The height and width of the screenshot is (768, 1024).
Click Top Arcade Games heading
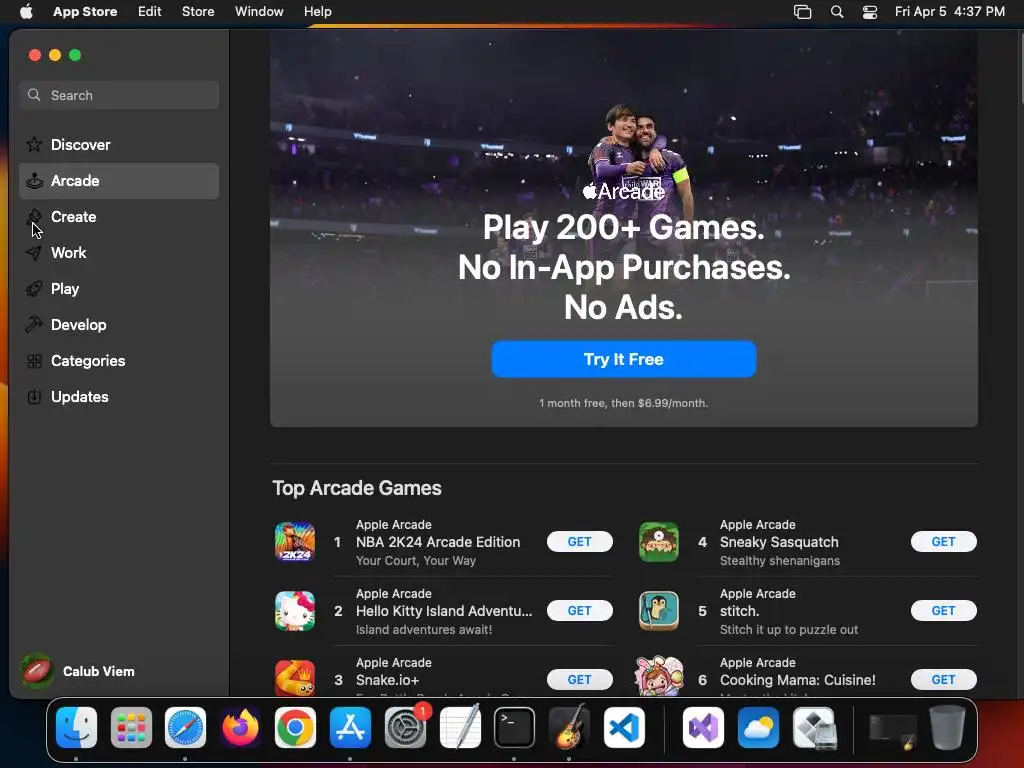point(357,488)
